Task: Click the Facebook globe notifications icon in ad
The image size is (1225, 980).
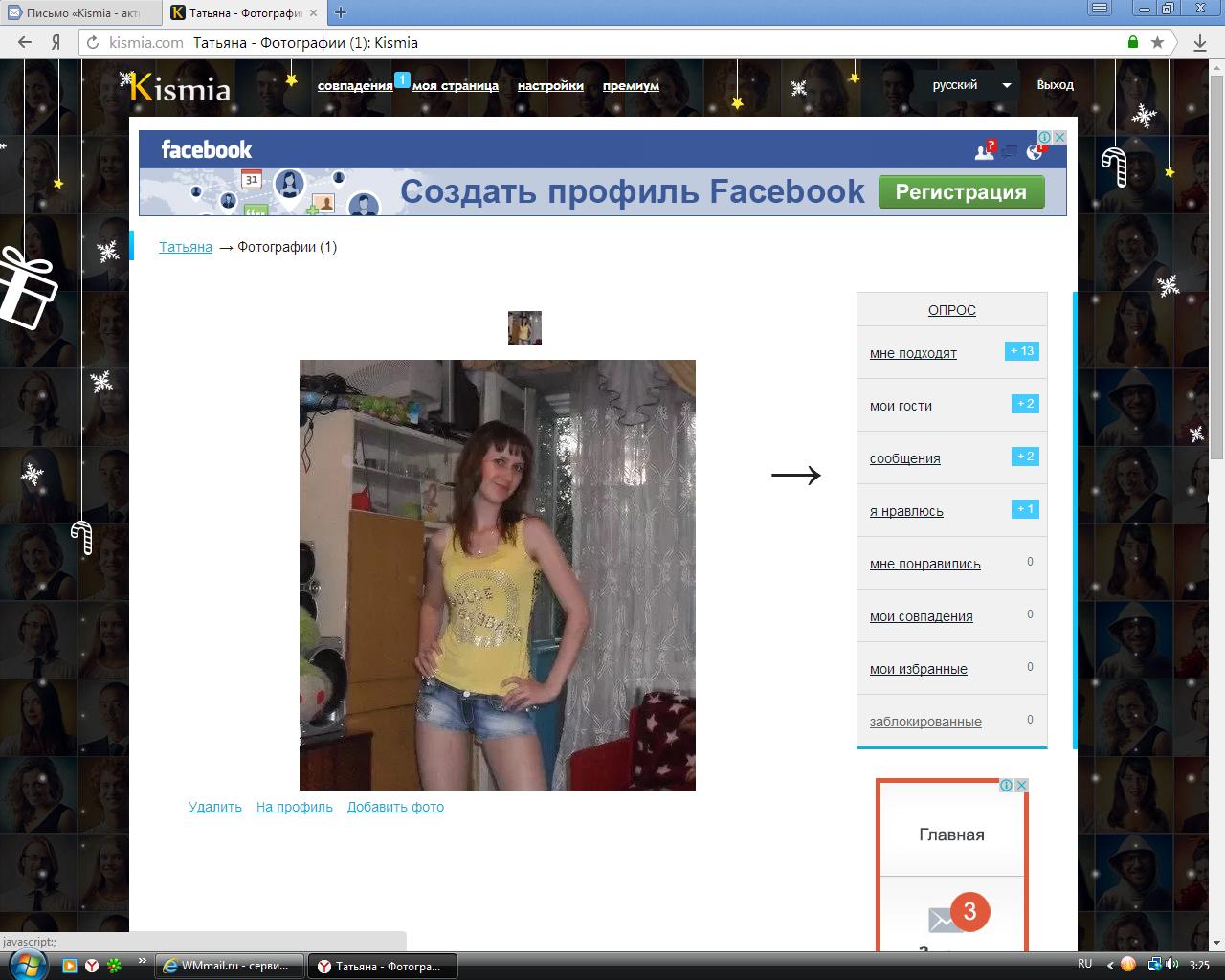Action: pos(1036,150)
